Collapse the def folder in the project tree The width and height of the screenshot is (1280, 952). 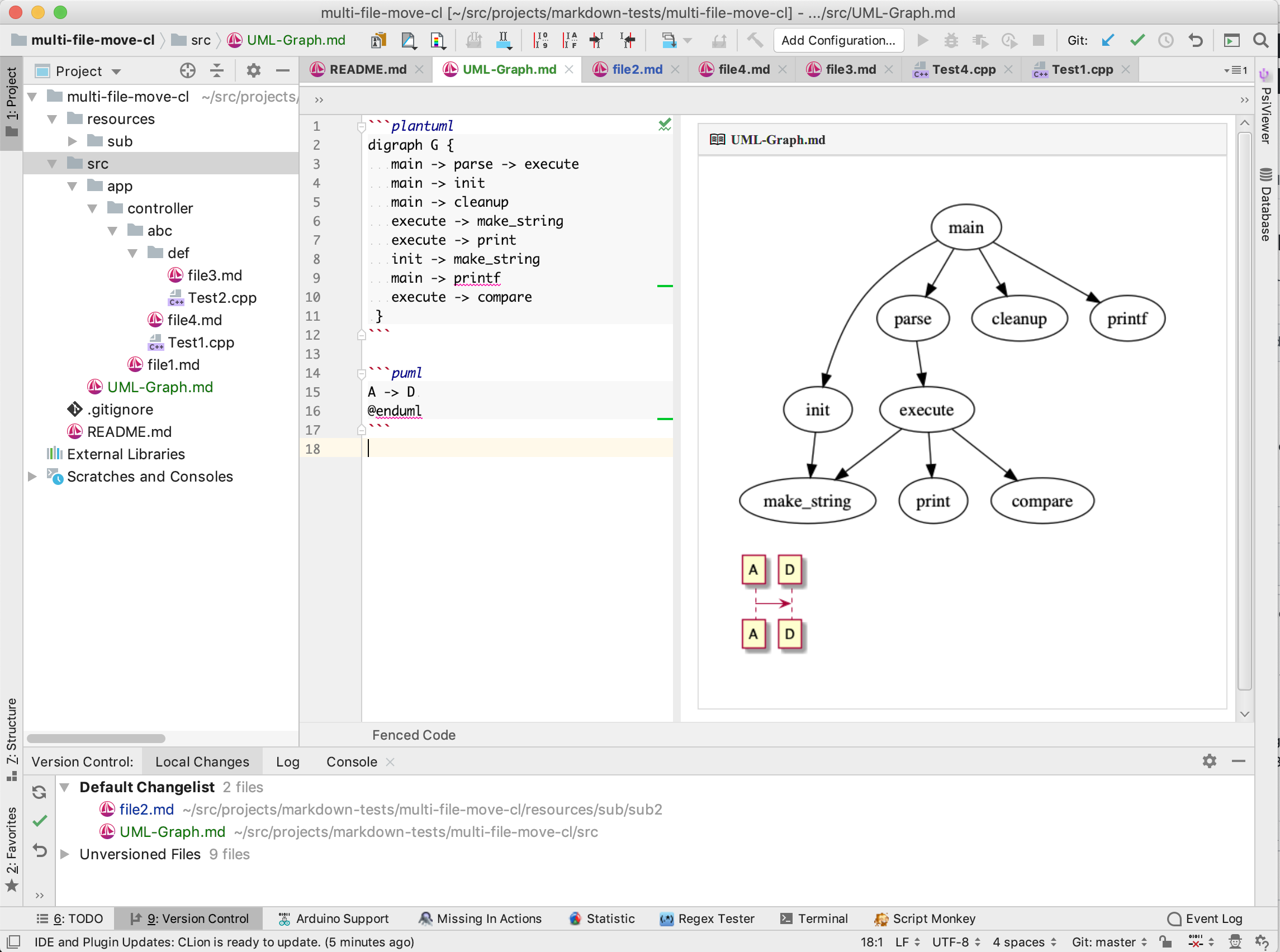[x=133, y=253]
